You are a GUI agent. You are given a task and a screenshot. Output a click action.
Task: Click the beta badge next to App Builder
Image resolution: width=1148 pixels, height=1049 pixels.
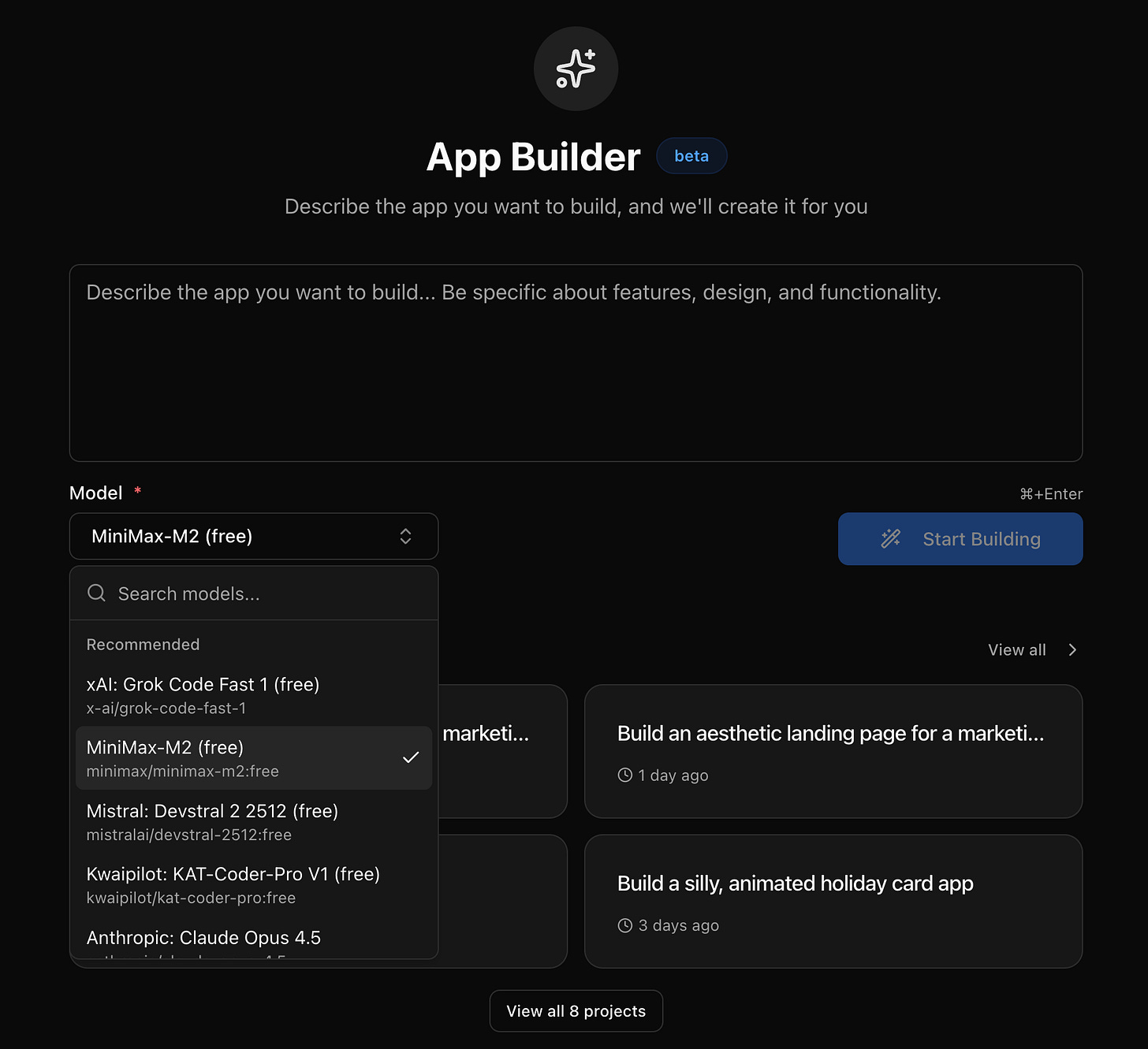(691, 156)
